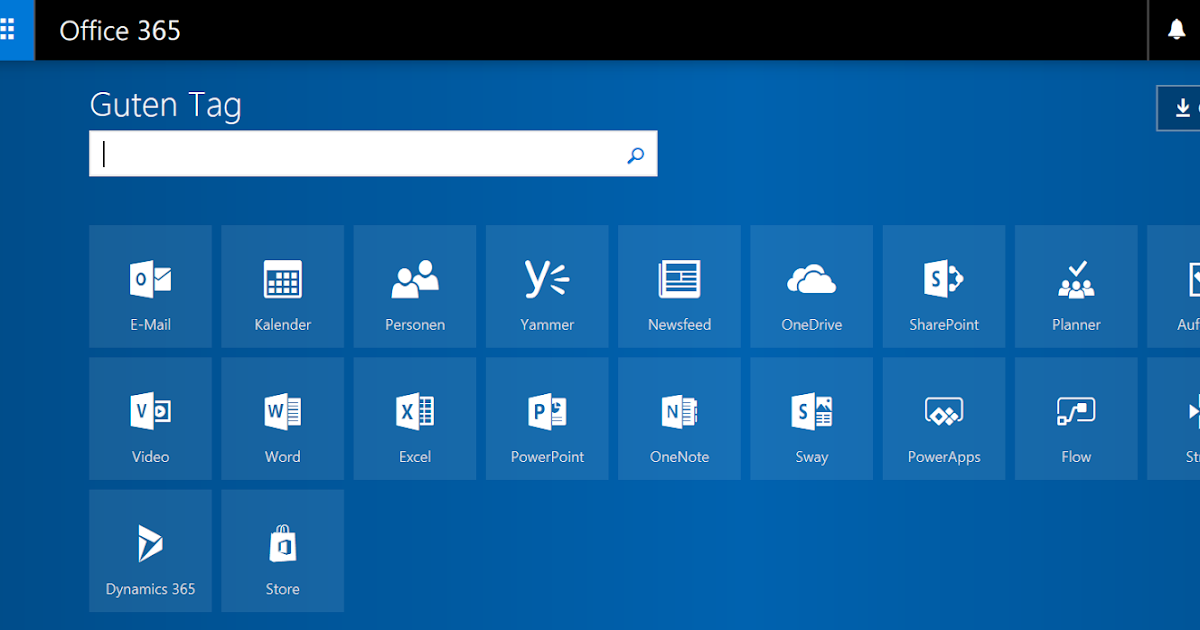The width and height of the screenshot is (1200, 630).
Task: Open the notifications bell
Action: click(x=1176, y=30)
